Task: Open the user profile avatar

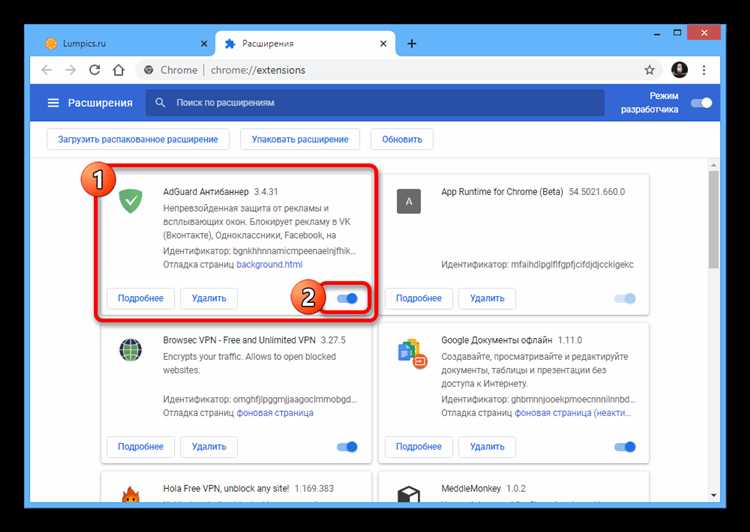Action: pos(679,70)
